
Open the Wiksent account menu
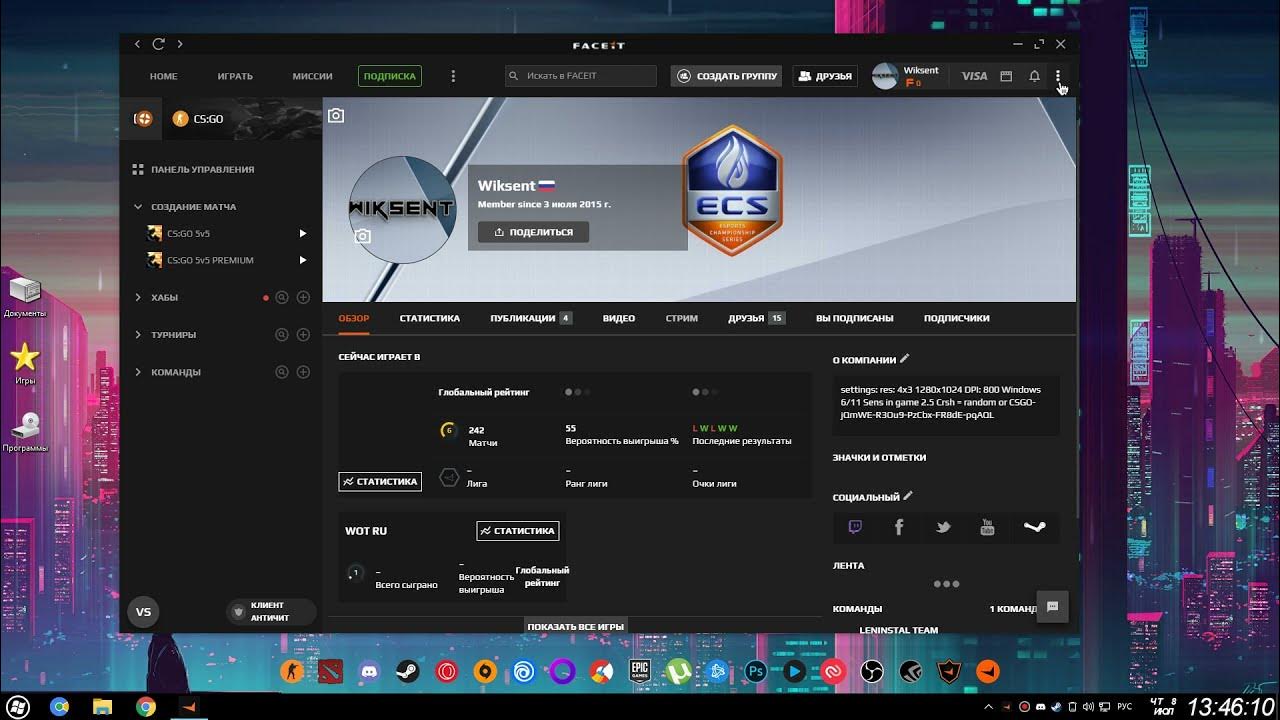906,76
